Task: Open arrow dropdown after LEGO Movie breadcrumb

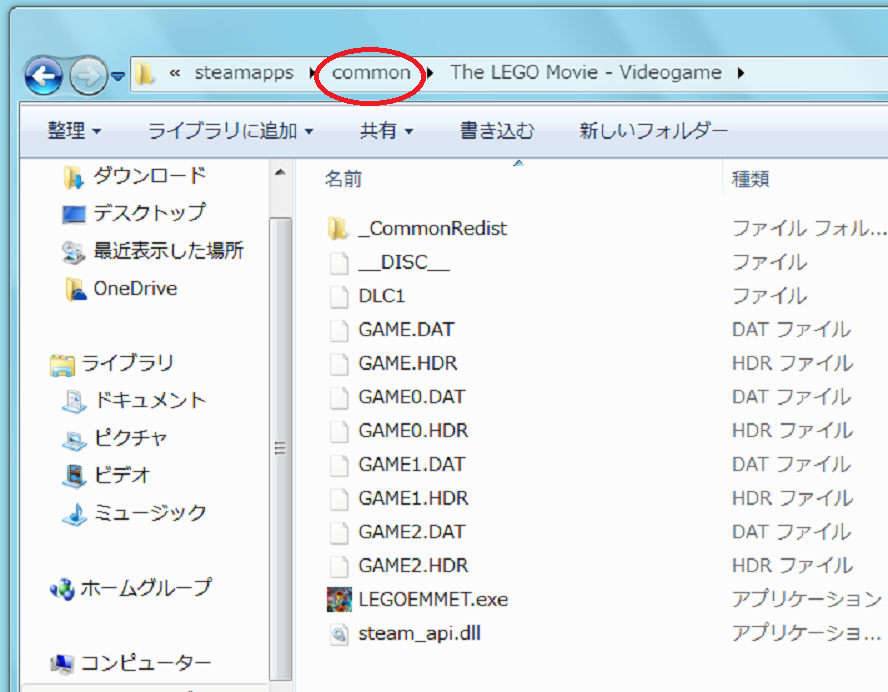Action: (741, 72)
